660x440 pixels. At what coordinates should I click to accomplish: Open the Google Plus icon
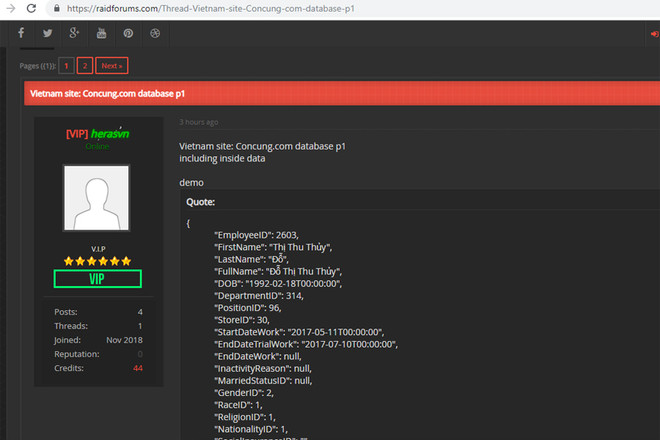[75, 33]
